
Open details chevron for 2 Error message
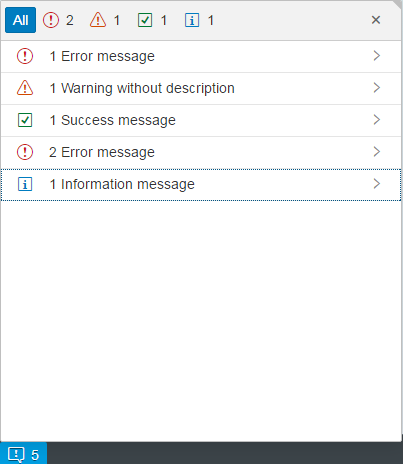click(x=377, y=152)
